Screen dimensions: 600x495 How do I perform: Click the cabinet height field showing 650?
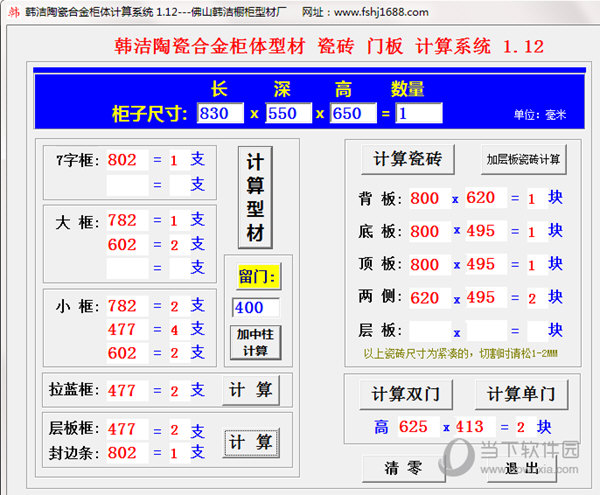pos(353,113)
